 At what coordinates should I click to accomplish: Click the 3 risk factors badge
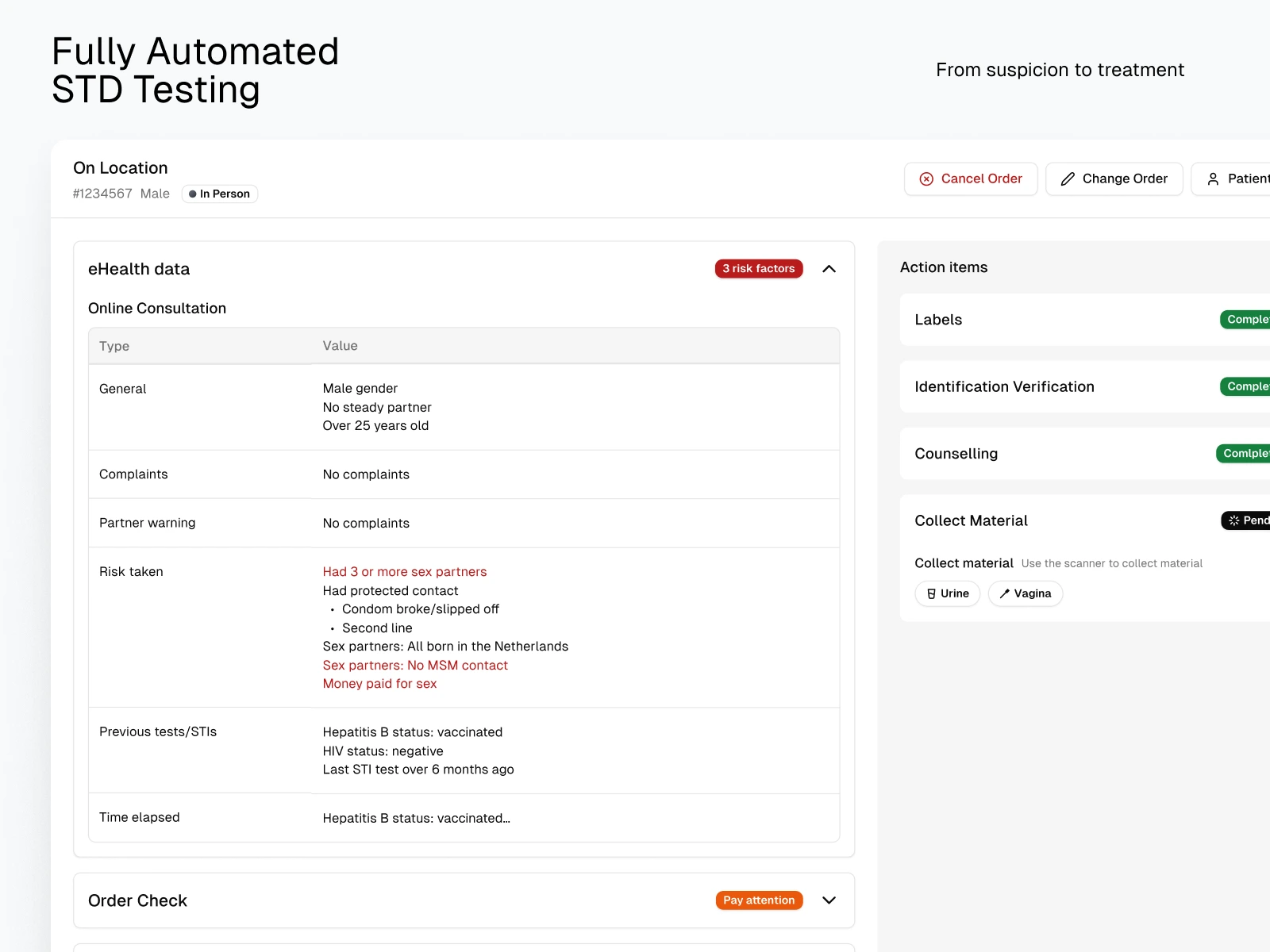[x=759, y=269]
